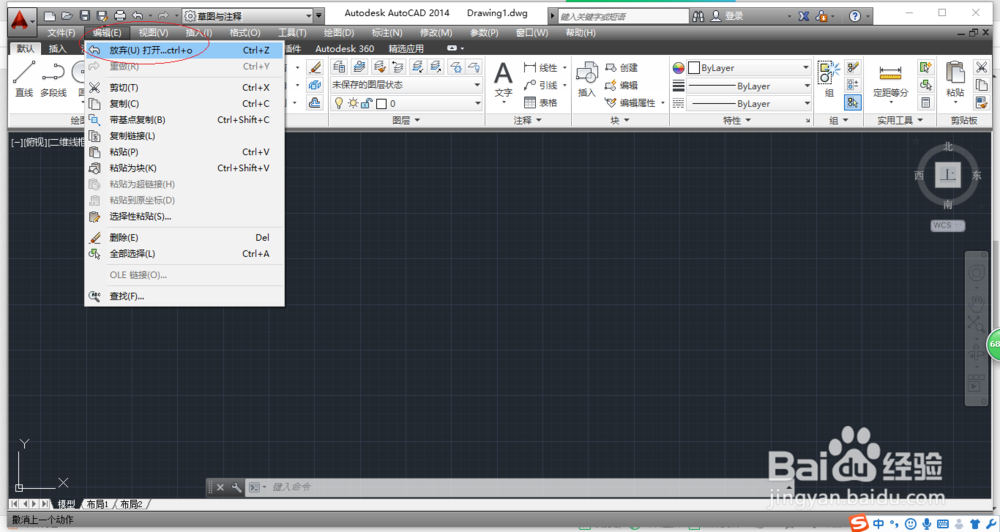This screenshot has height=532, width=1000.
Task: Click the layer 0 color square
Action: click(x=381, y=103)
